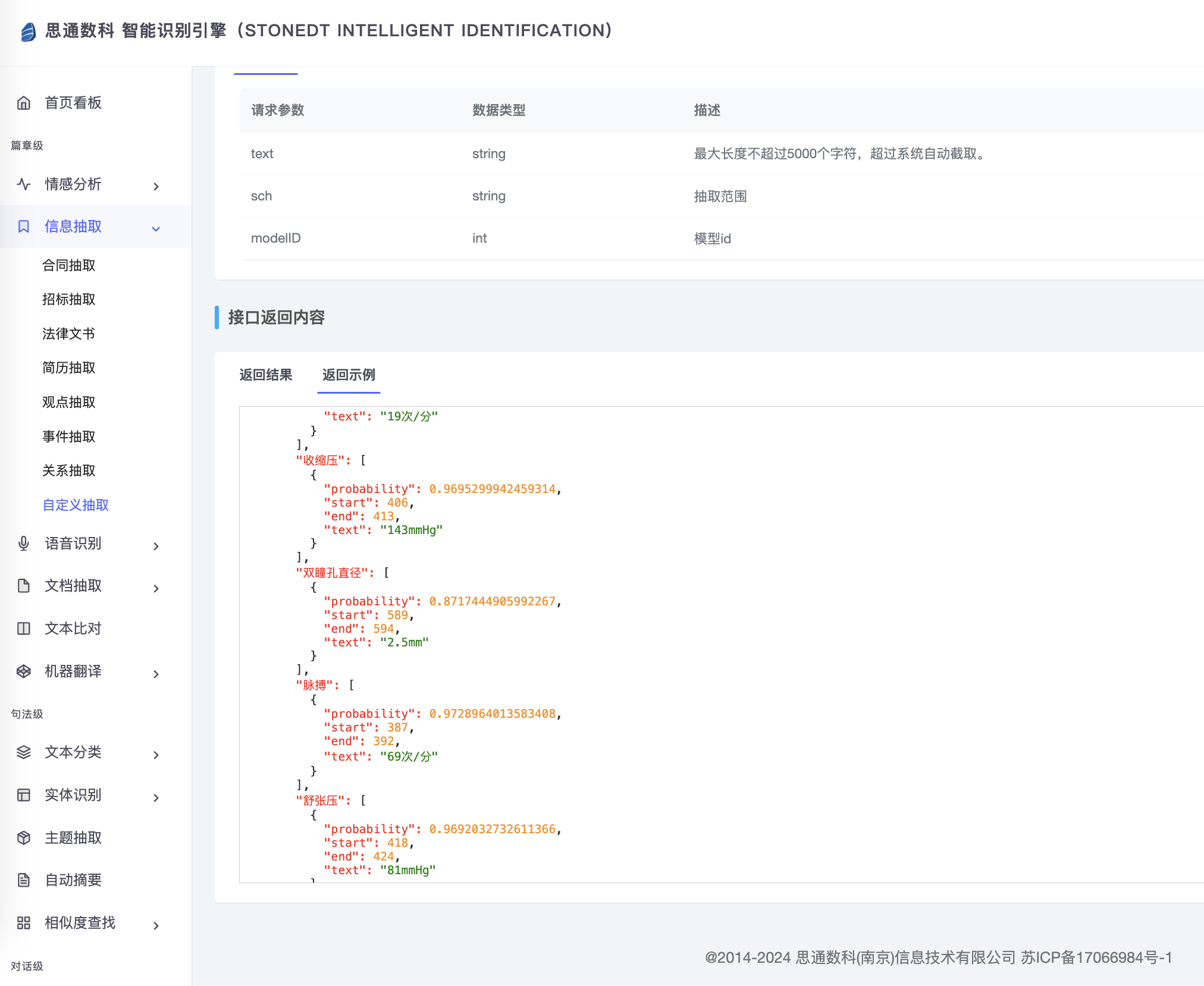Switch to the 返回结果 tab
Screen dimensions: 1204x986
coord(266,375)
